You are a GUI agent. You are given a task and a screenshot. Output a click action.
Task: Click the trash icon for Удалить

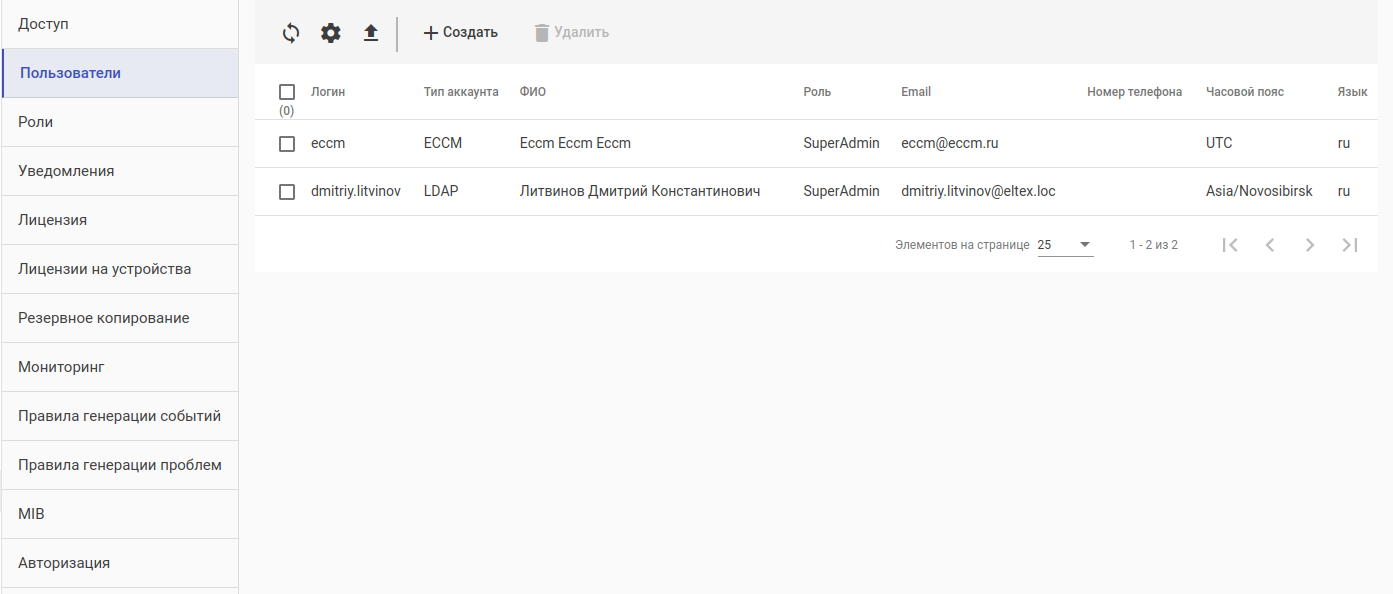tap(542, 33)
